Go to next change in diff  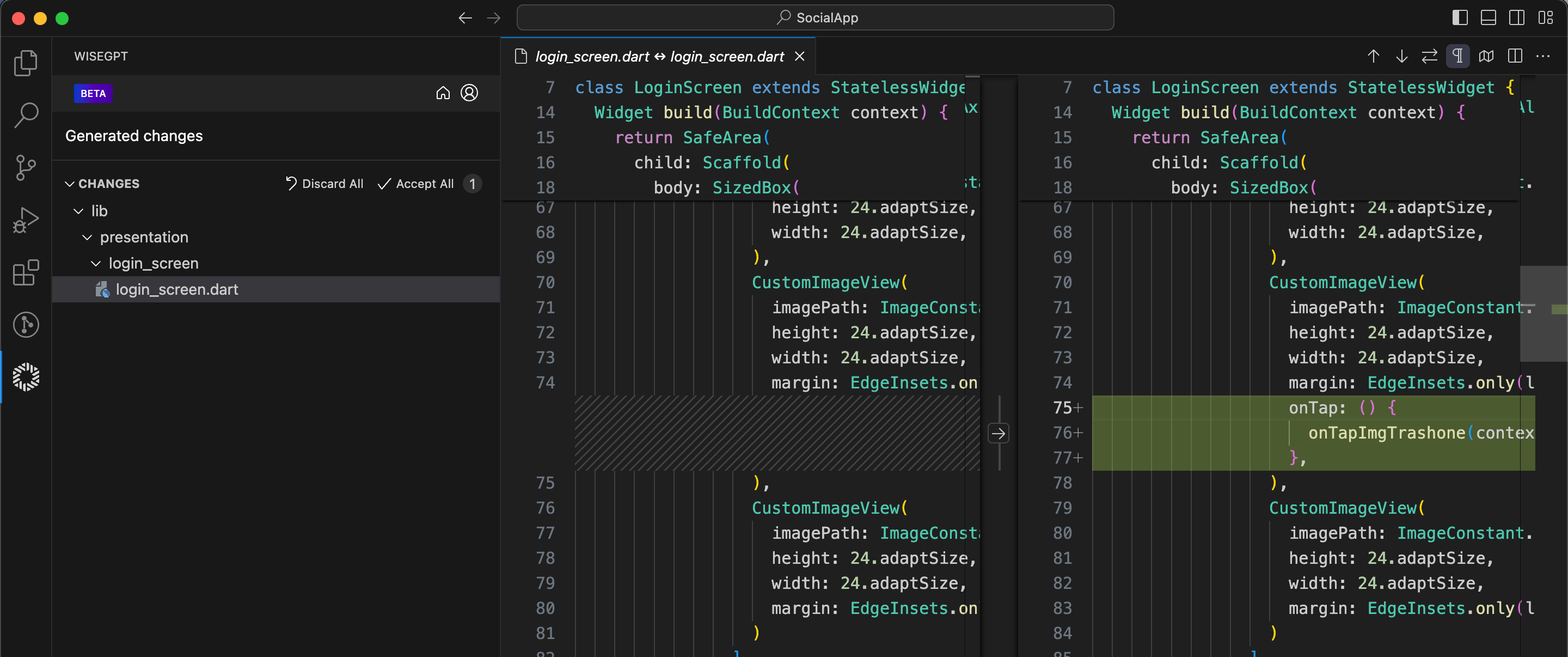point(1401,56)
